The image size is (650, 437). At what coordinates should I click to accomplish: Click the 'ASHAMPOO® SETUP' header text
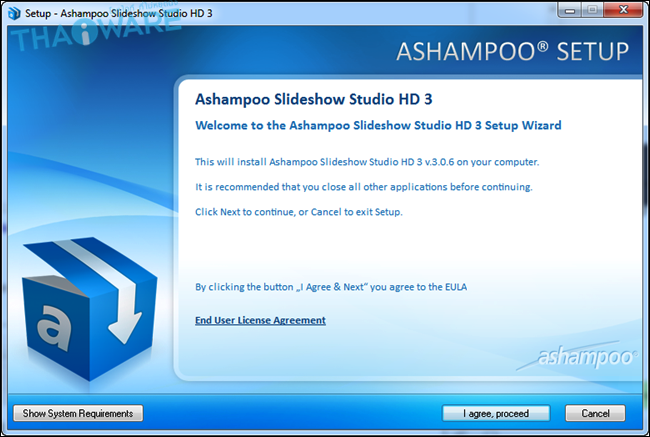(x=512, y=52)
